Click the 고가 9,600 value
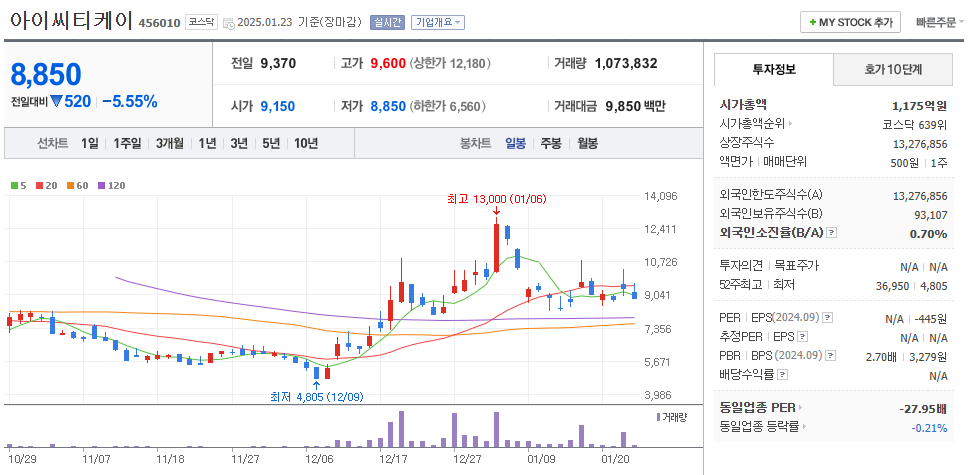Screen dimensions: 970x475 click(x=388, y=63)
